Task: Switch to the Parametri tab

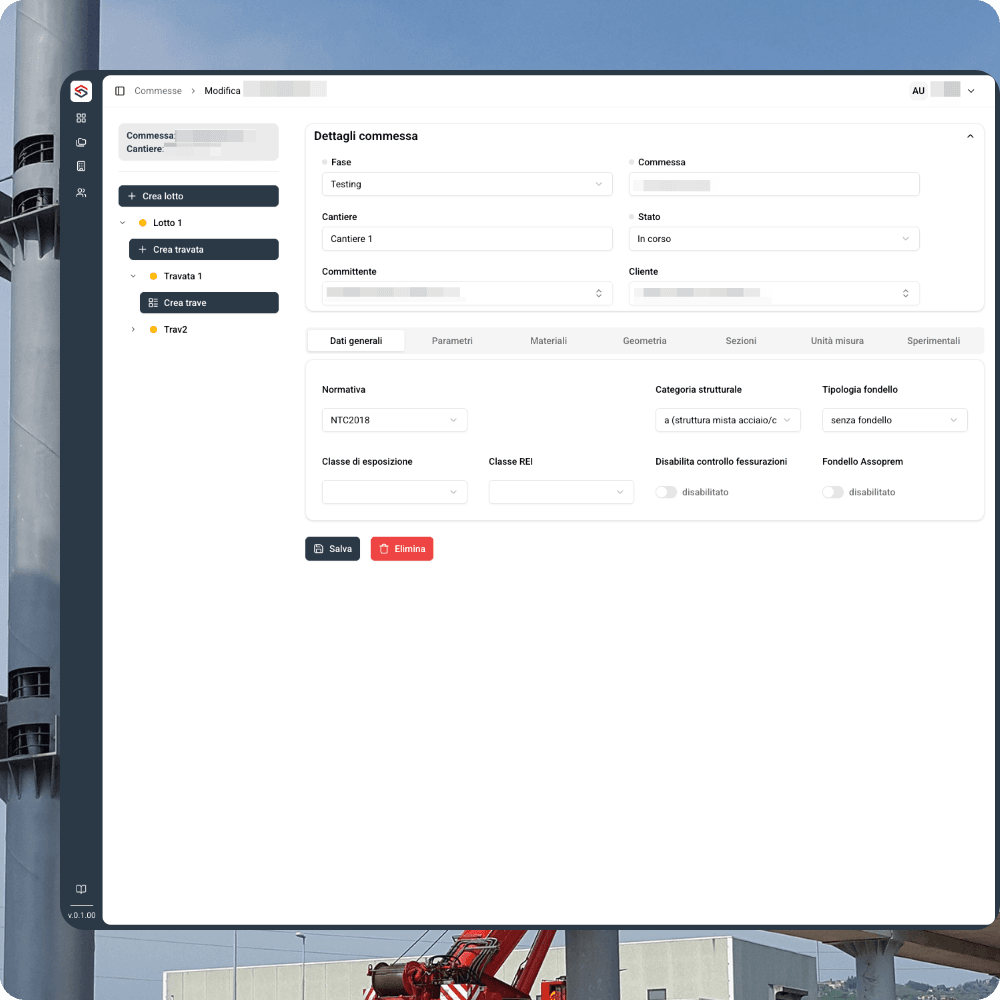Action: (452, 340)
